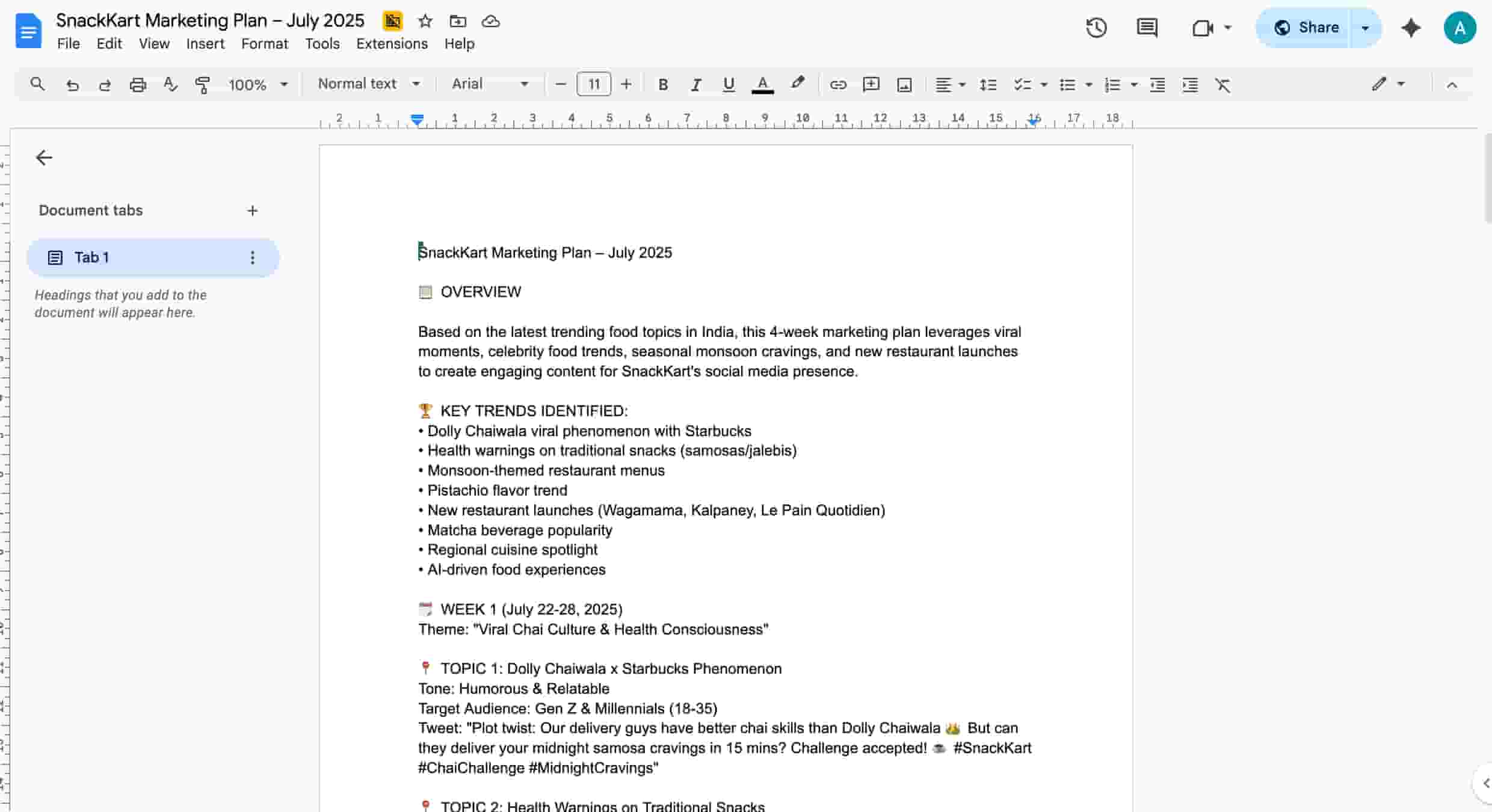This screenshot has height=812, width=1492.
Task: Open the View menu
Action: pyautogui.click(x=154, y=44)
